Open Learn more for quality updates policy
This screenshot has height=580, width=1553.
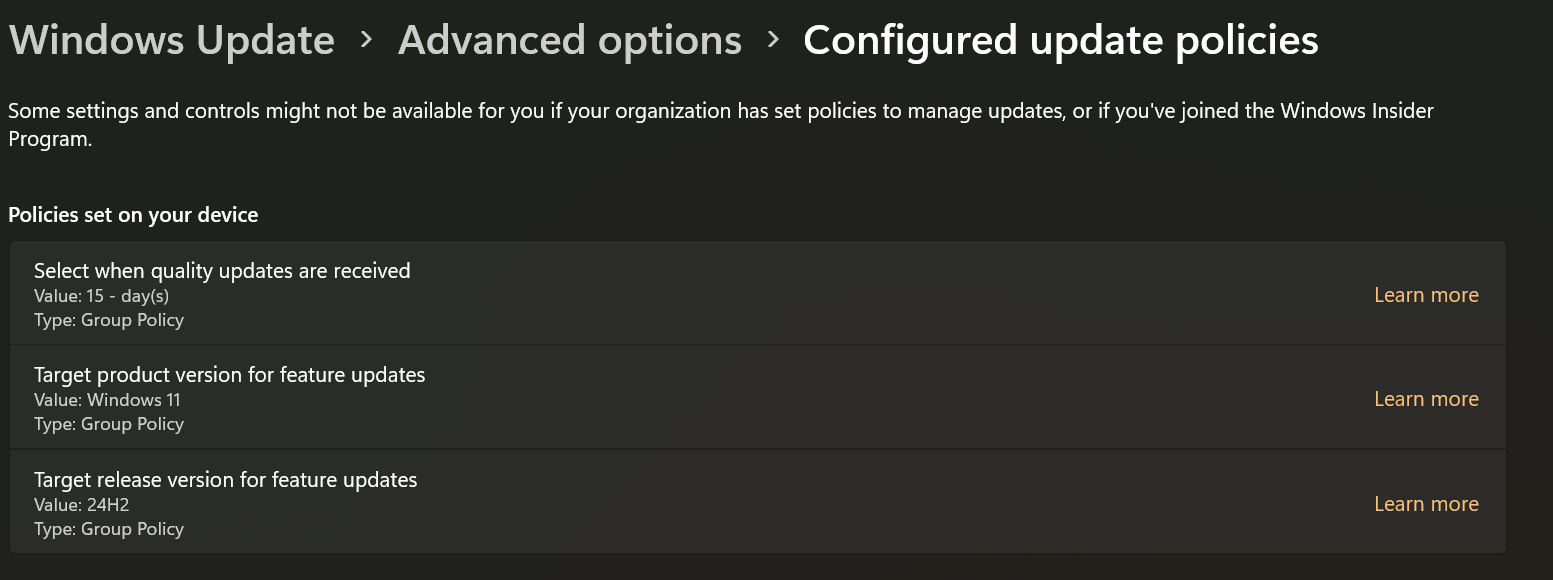click(x=1426, y=295)
